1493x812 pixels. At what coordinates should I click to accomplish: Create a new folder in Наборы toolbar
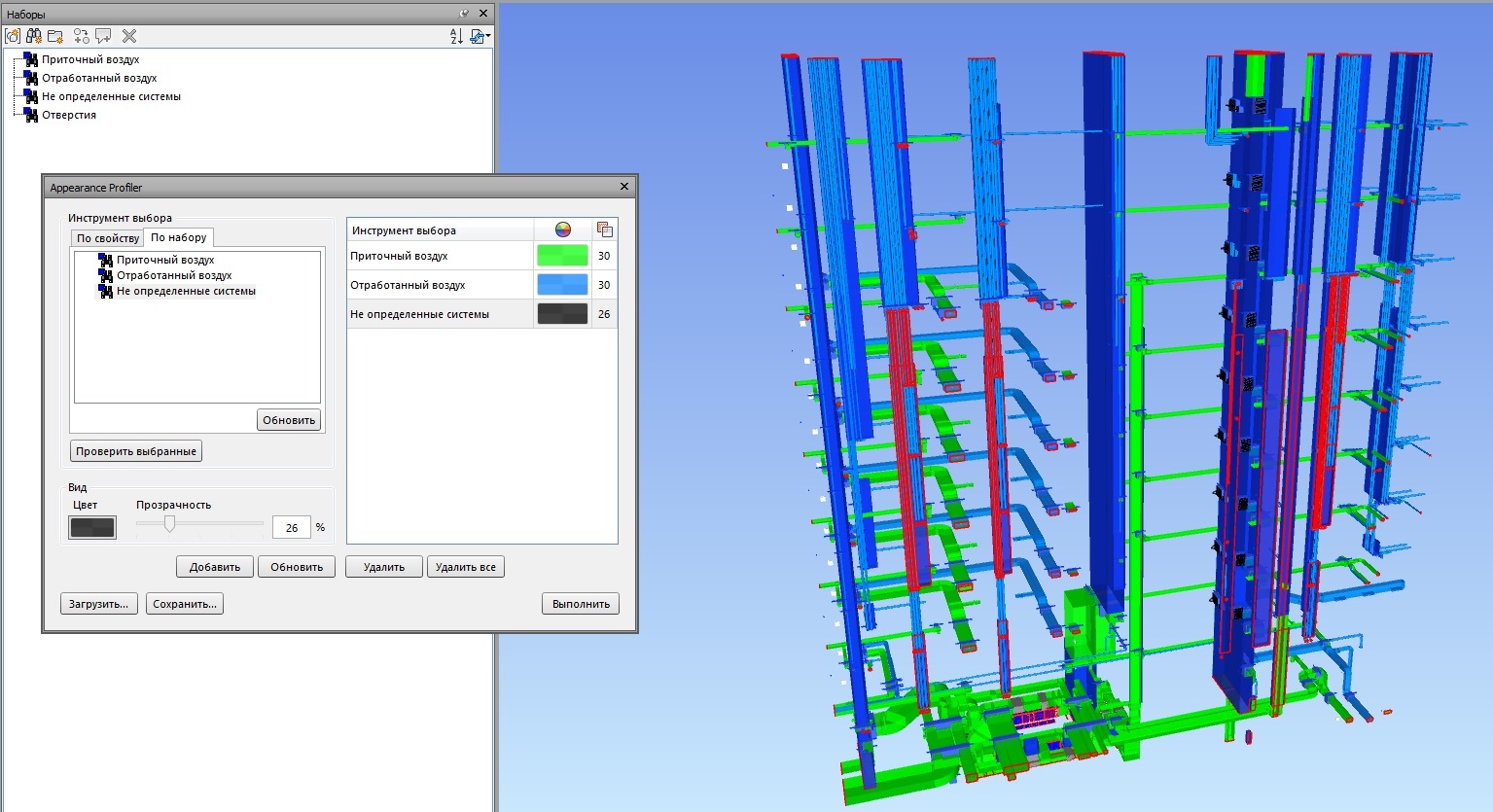click(x=55, y=36)
